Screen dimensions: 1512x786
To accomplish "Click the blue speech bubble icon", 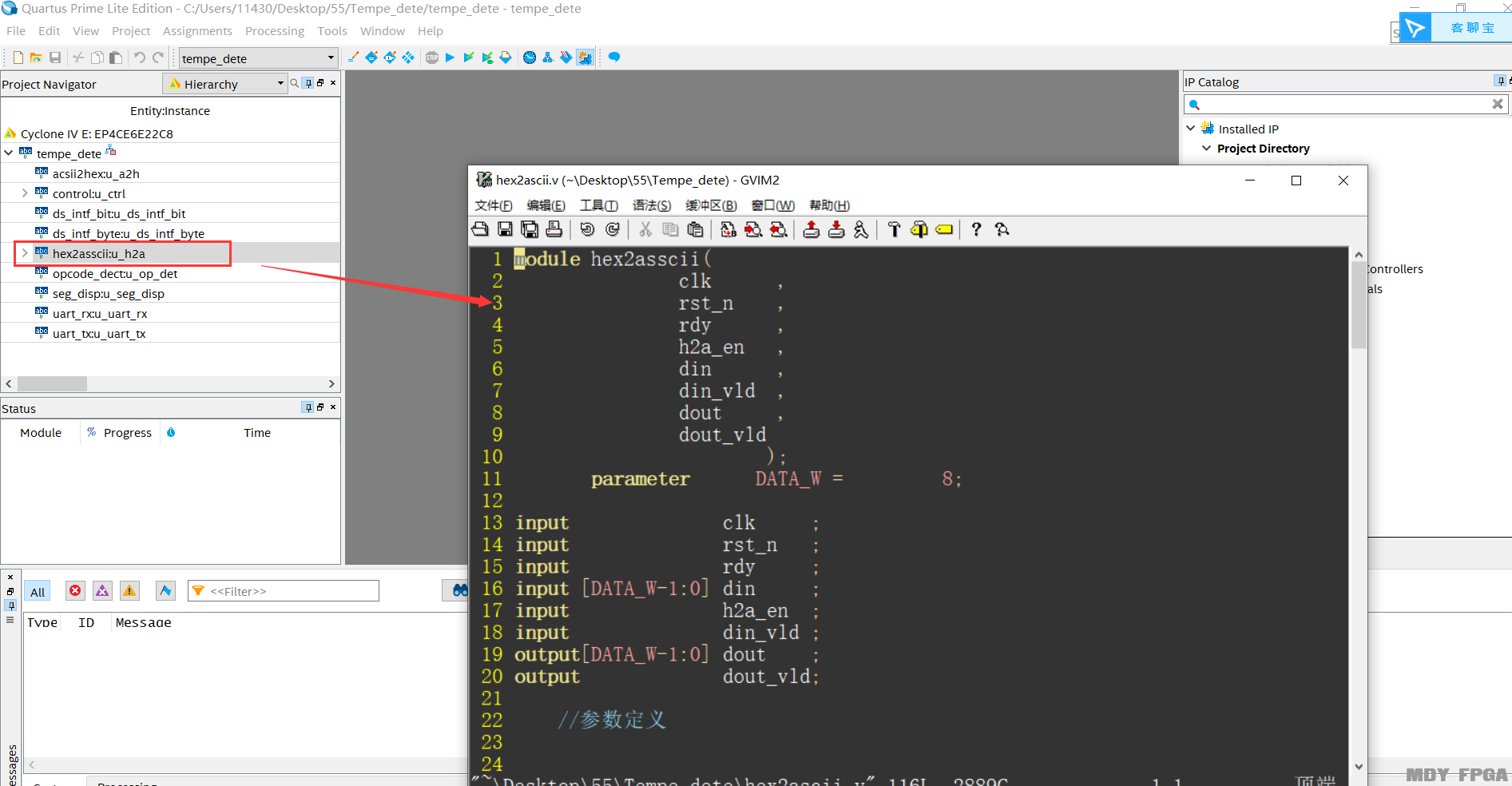I will click(x=614, y=58).
